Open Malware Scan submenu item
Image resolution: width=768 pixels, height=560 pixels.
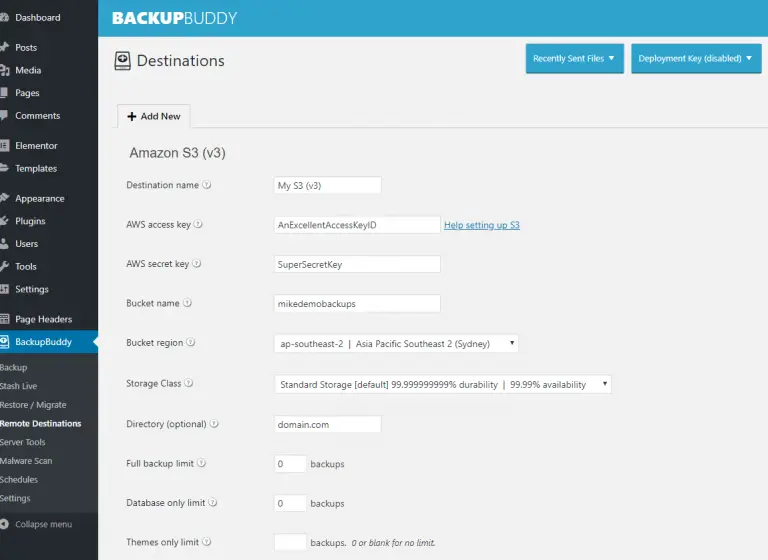coord(26,461)
